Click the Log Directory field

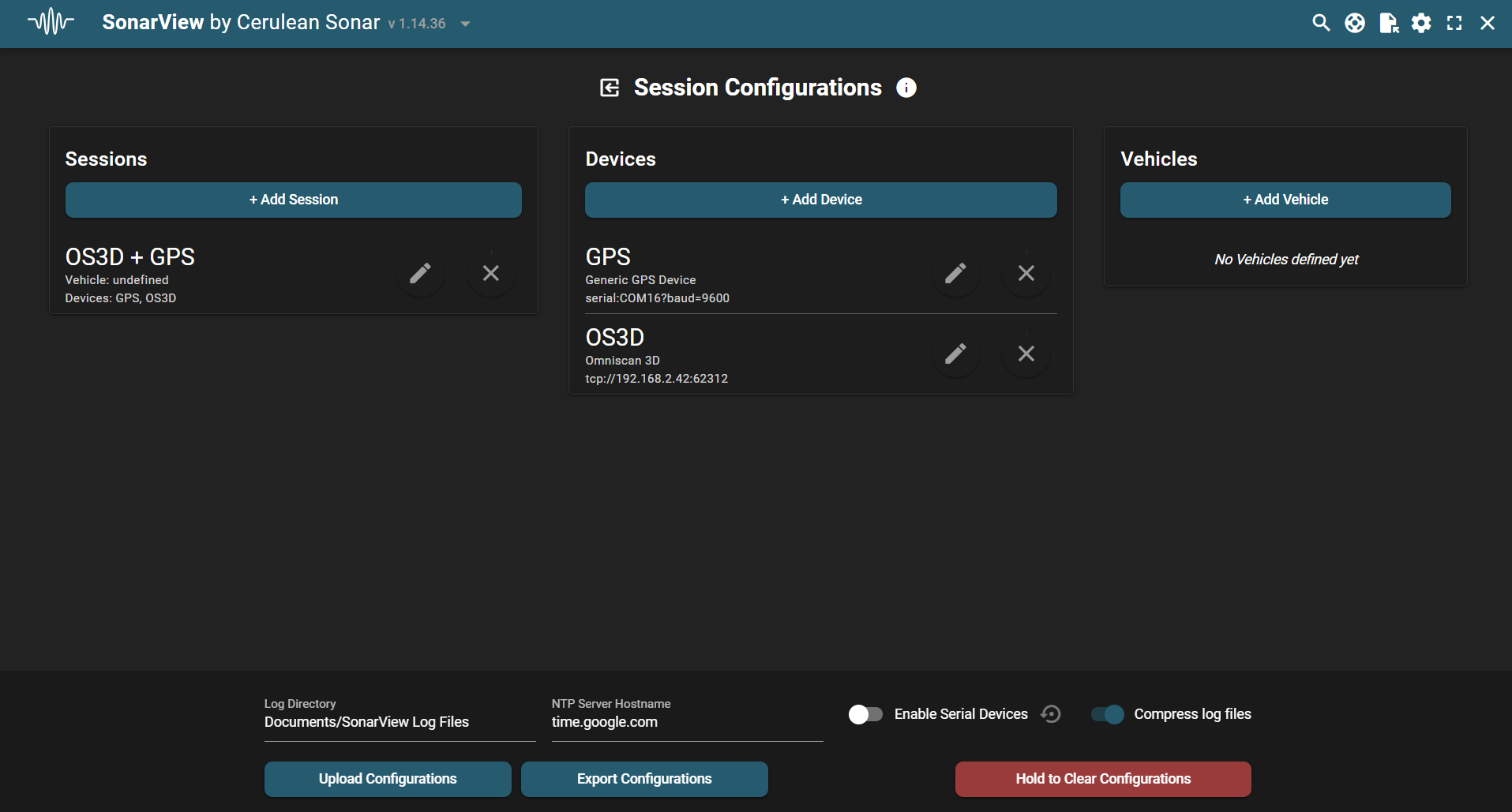pyautogui.click(x=400, y=722)
